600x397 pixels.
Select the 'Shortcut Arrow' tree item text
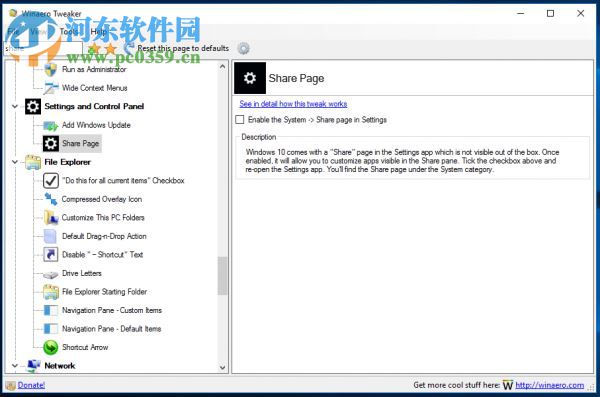(85, 347)
